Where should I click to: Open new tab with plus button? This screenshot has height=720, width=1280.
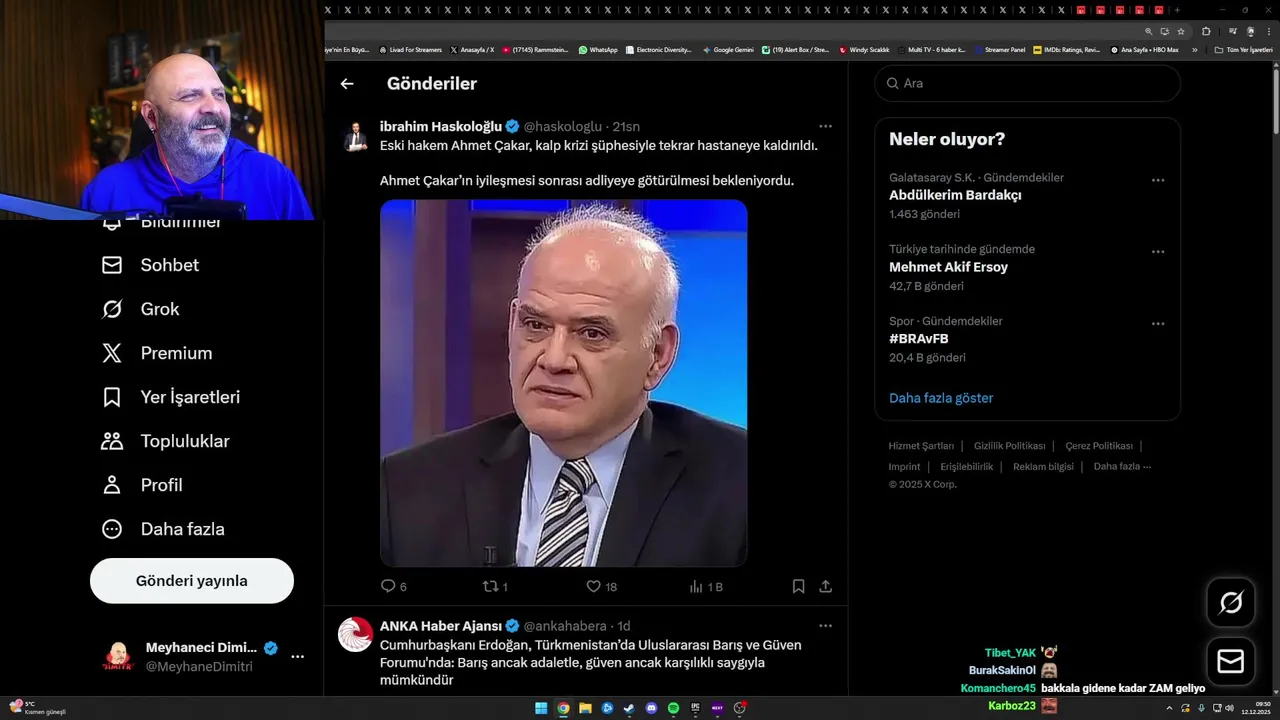[x=1177, y=10]
